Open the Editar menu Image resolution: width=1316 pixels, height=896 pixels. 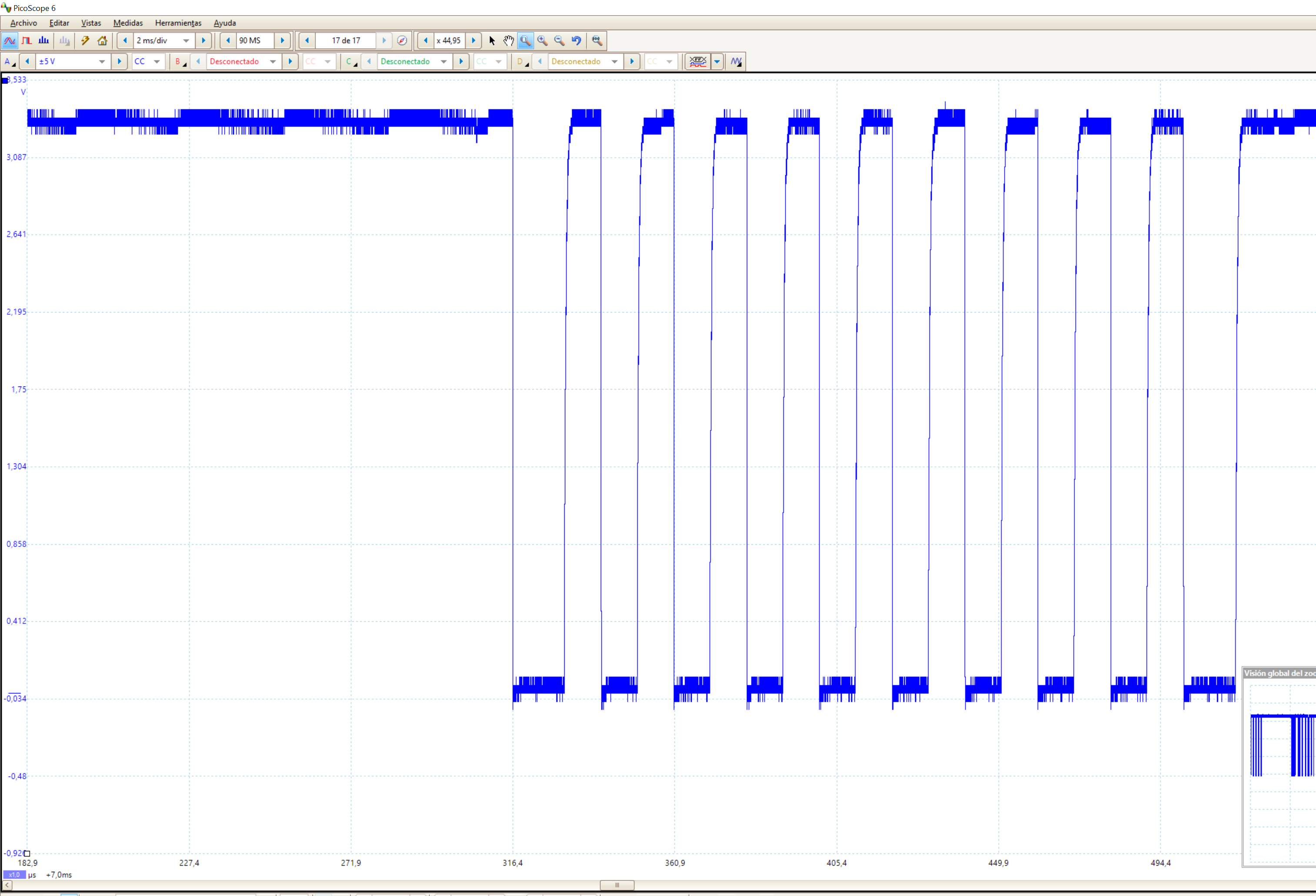point(60,23)
